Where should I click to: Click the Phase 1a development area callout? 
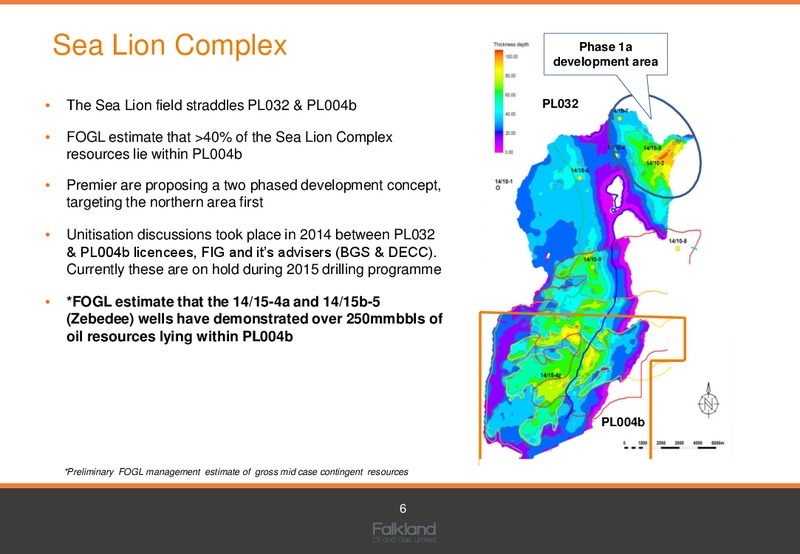pyautogui.click(x=606, y=54)
